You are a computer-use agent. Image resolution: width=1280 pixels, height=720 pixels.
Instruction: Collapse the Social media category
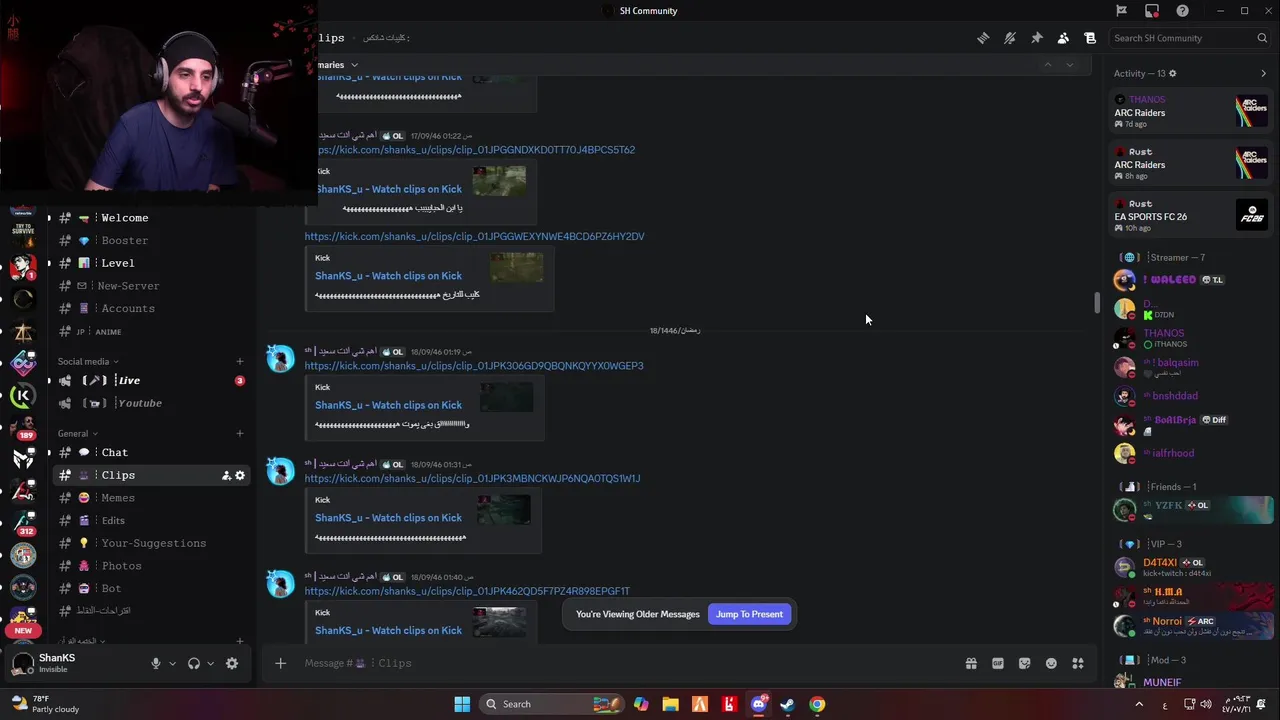point(88,361)
